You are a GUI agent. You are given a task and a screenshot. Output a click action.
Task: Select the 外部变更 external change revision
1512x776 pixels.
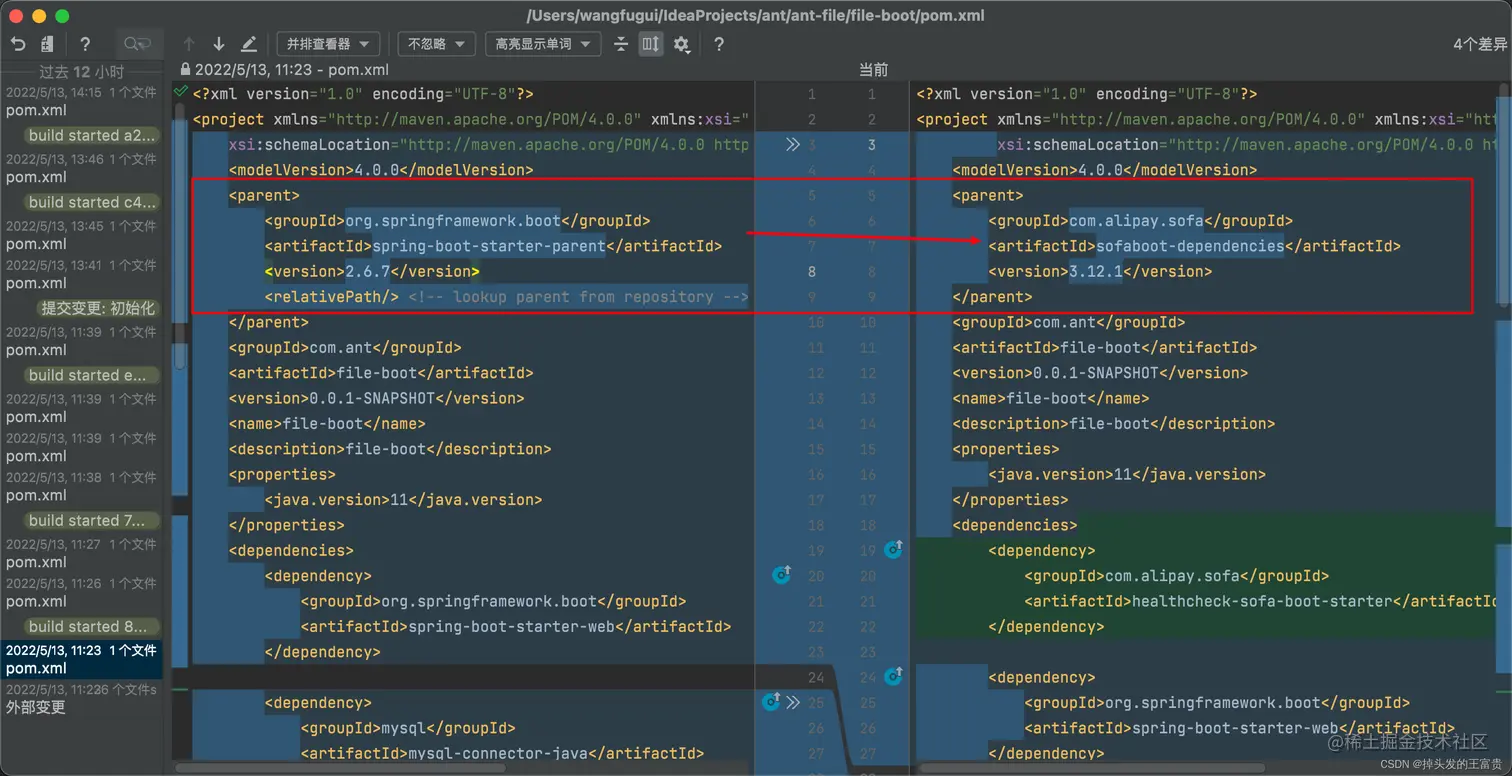(x=81, y=698)
